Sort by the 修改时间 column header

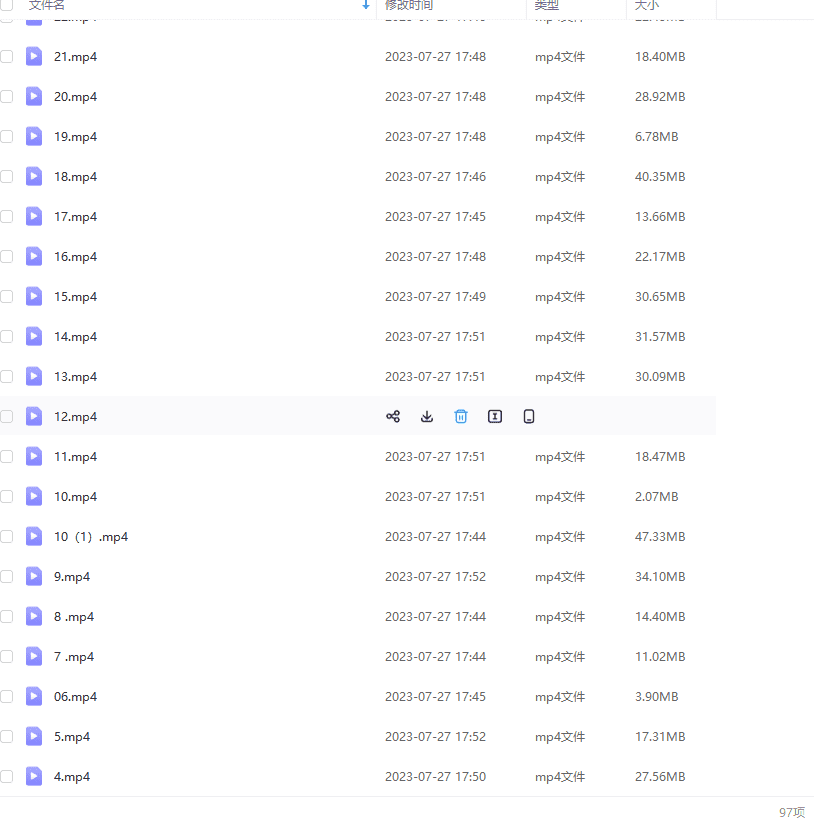click(x=409, y=6)
